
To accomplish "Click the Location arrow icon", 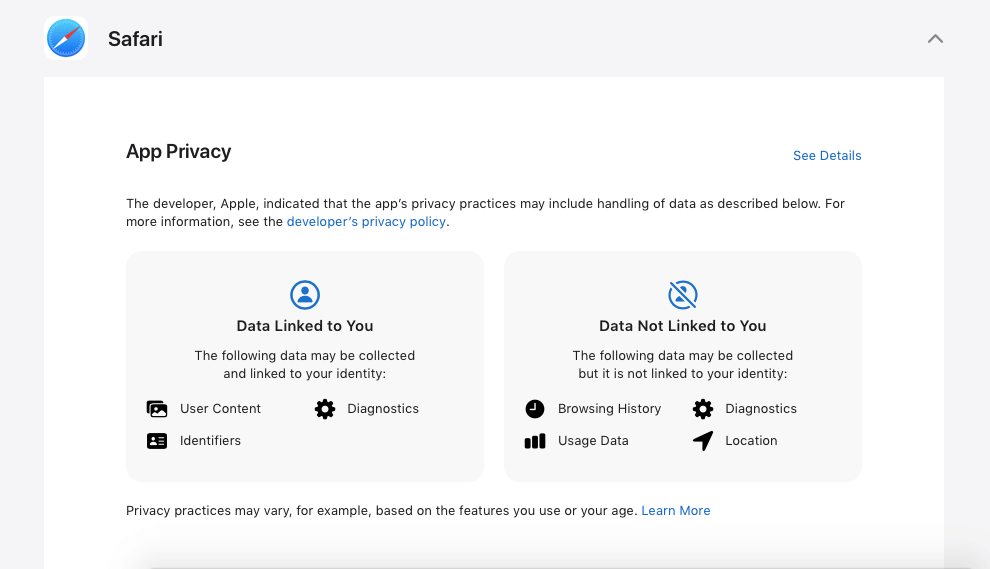I will pyautogui.click(x=703, y=441).
